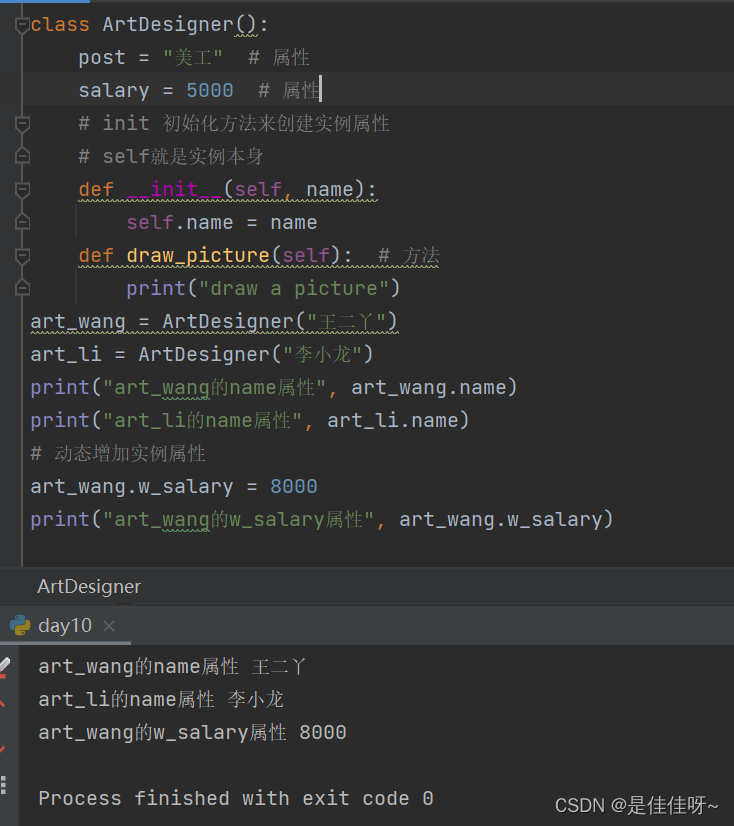
Task: Click the 'self.name = name' statement
Action: tap(222, 222)
